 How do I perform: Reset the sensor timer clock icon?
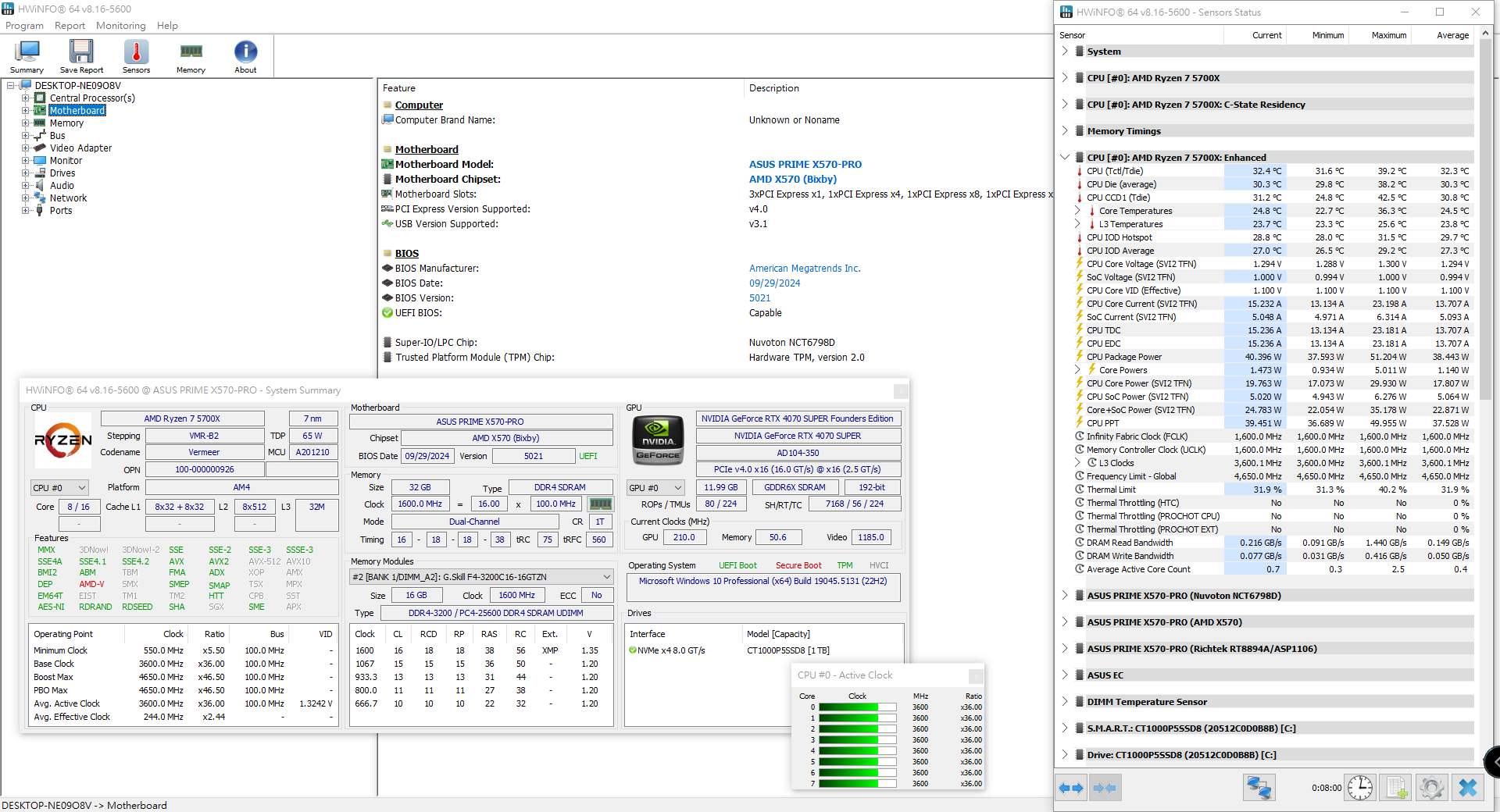pyautogui.click(x=1360, y=788)
